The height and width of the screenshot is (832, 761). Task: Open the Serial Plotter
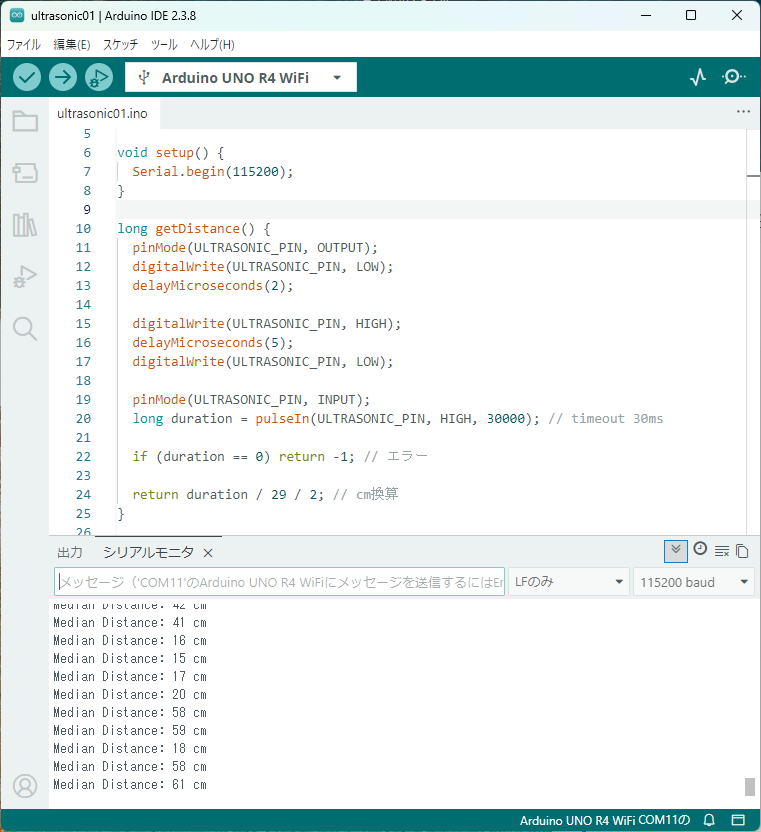(x=698, y=77)
